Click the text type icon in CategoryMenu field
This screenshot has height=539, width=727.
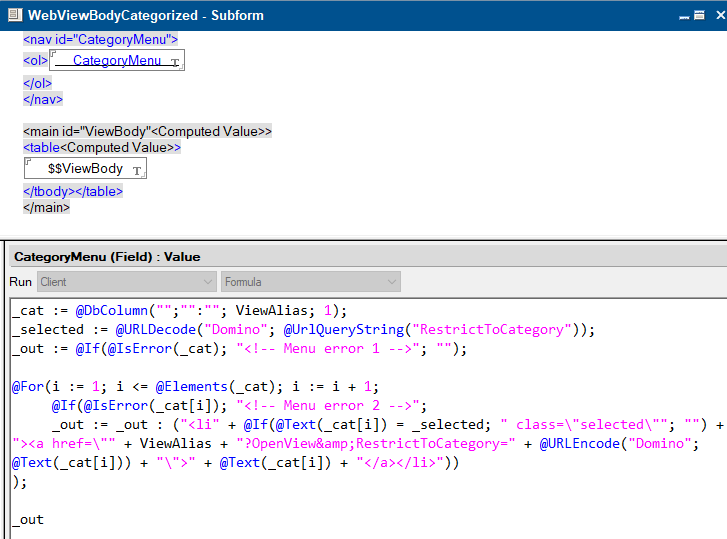click(175, 62)
